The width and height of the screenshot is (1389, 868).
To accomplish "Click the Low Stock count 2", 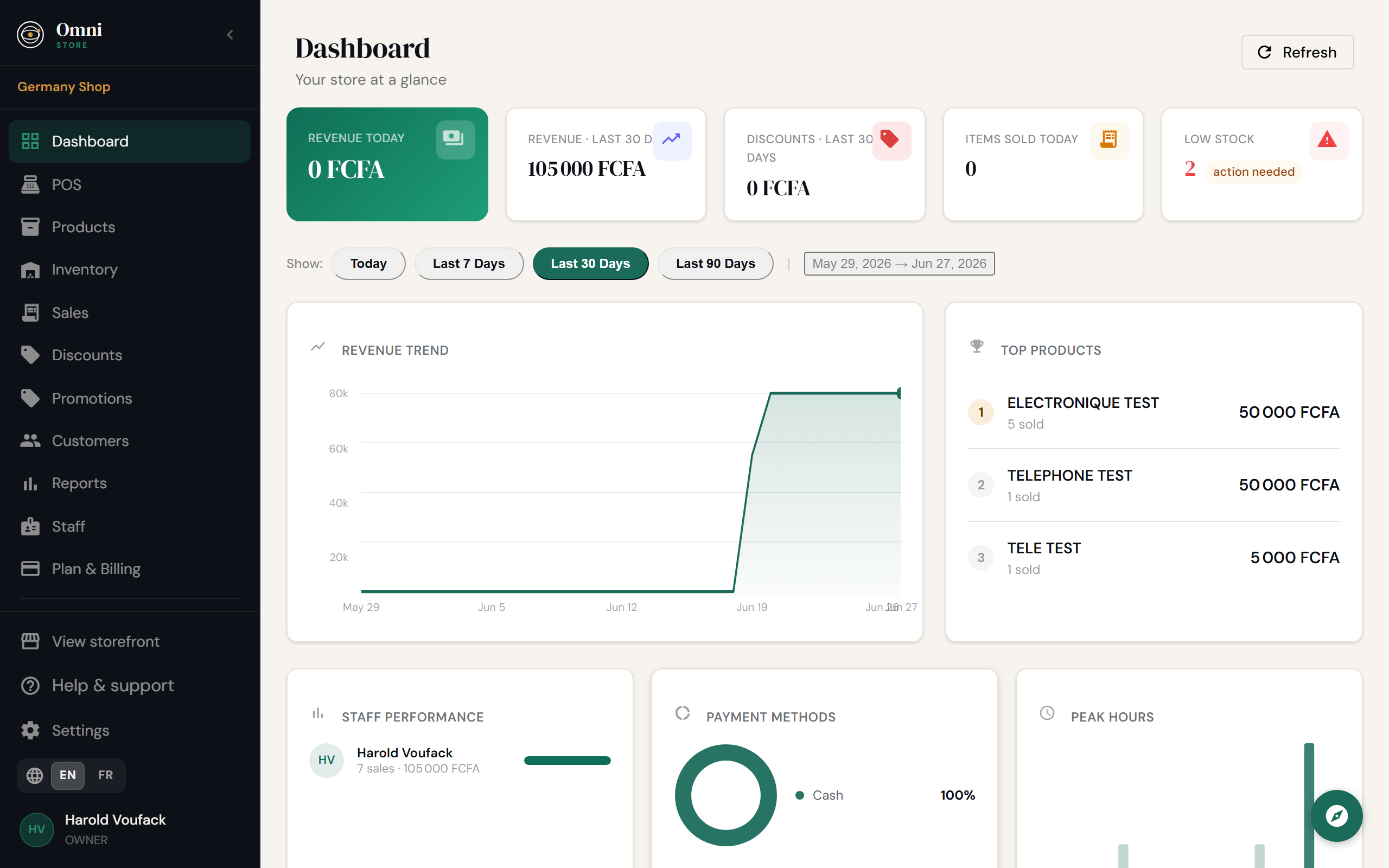I will [x=1190, y=169].
